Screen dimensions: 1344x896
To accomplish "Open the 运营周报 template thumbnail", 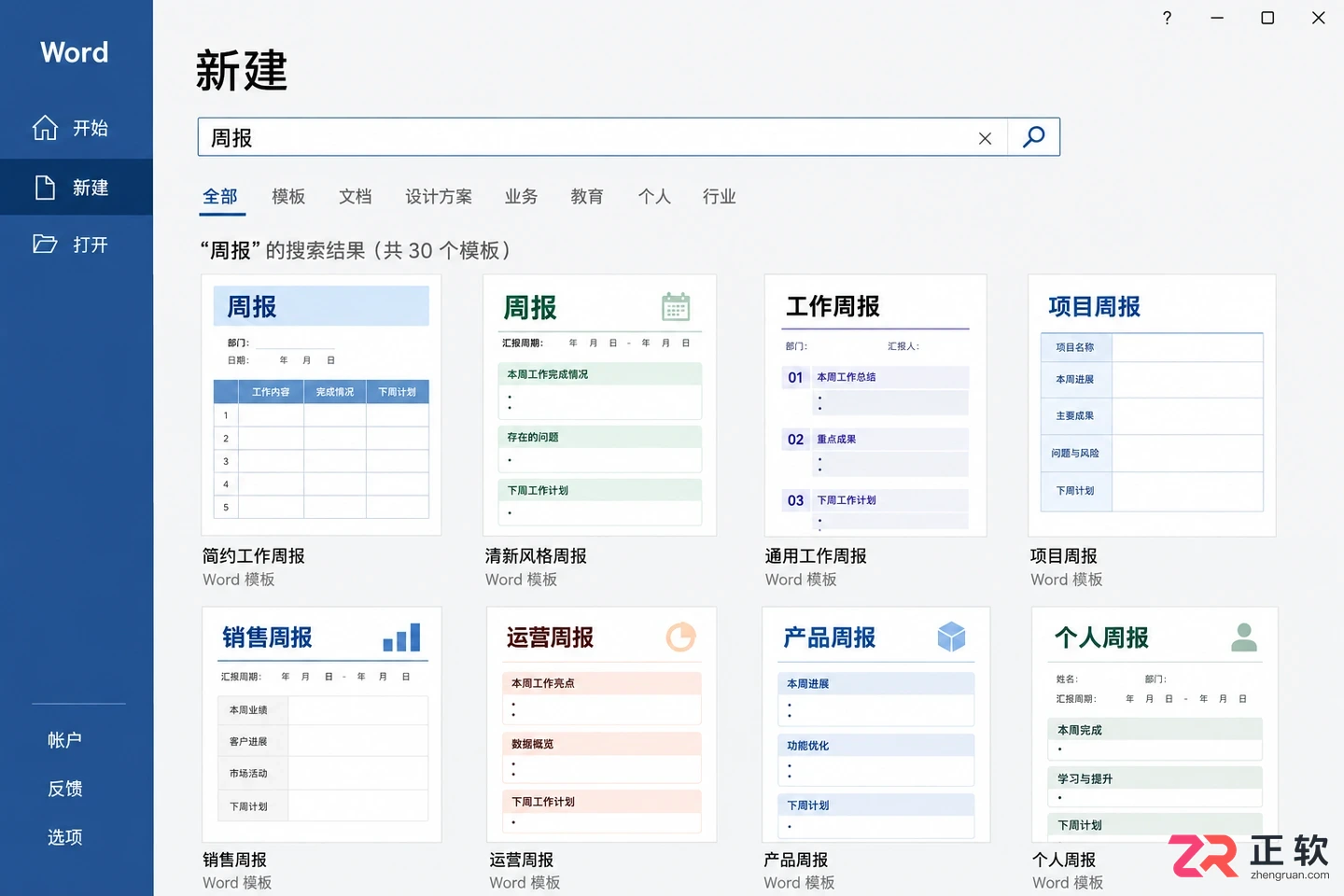I will click(x=602, y=724).
